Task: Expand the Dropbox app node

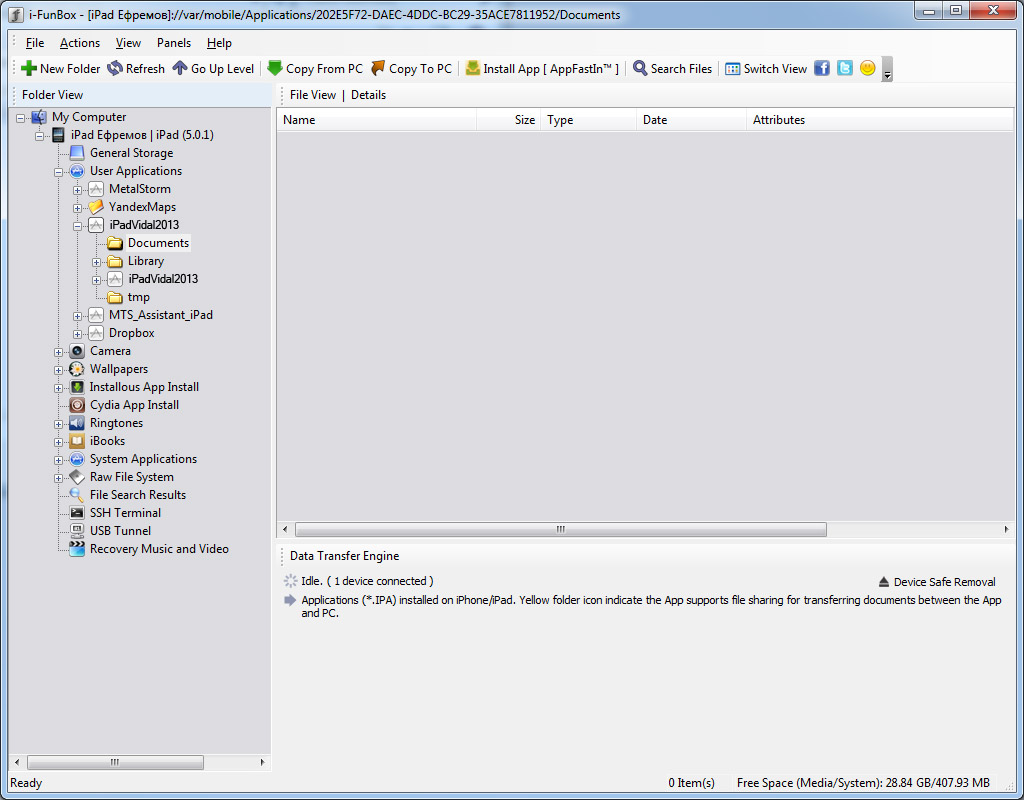Action: click(x=77, y=334)
